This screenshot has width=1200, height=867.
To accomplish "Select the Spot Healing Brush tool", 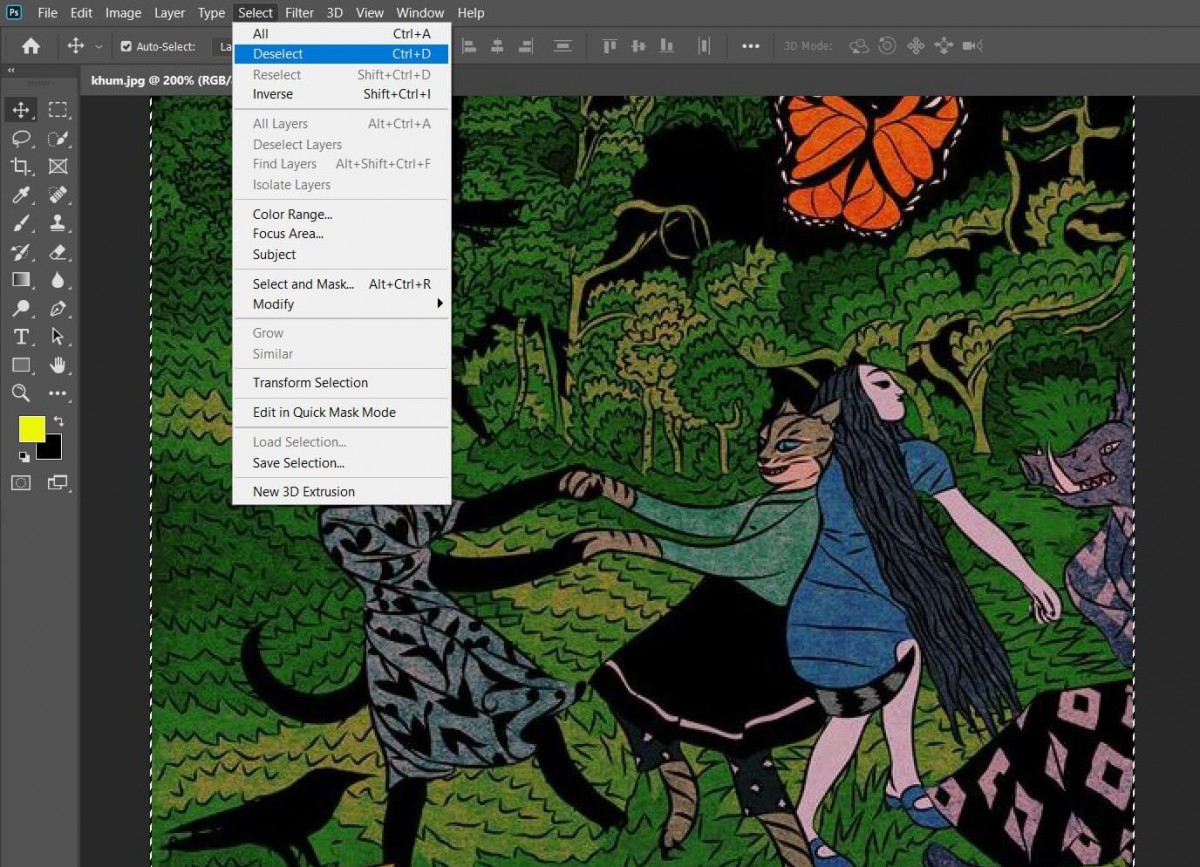I will click(58, 194).
